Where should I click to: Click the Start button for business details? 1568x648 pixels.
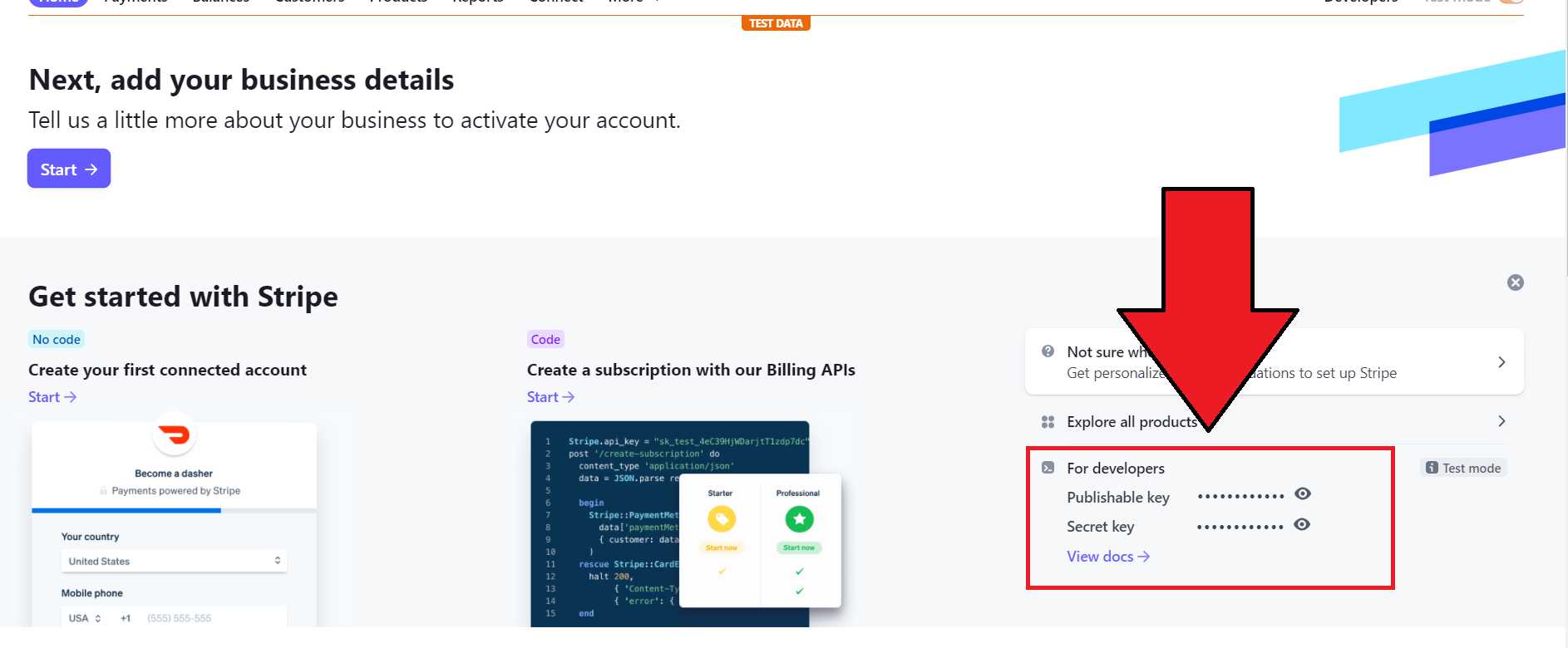coord(69,169)
